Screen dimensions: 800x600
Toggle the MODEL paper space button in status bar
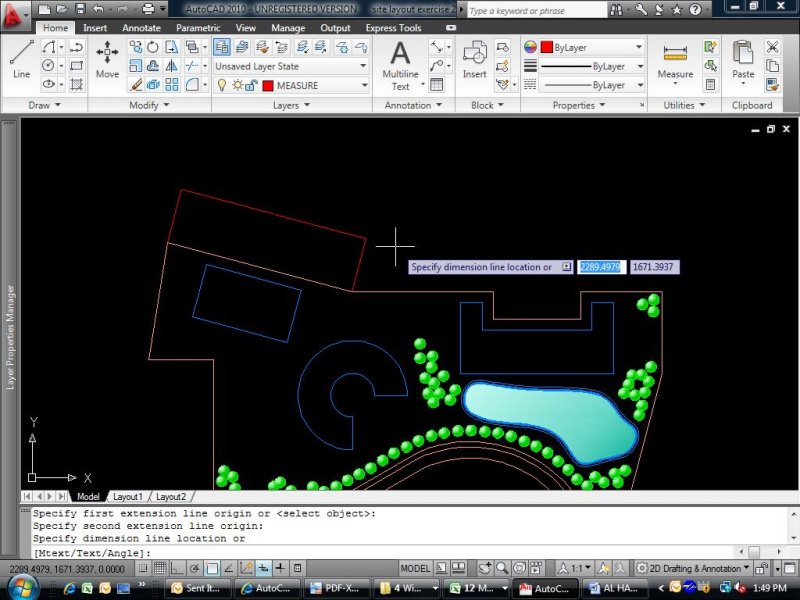(x=415, y=569)
